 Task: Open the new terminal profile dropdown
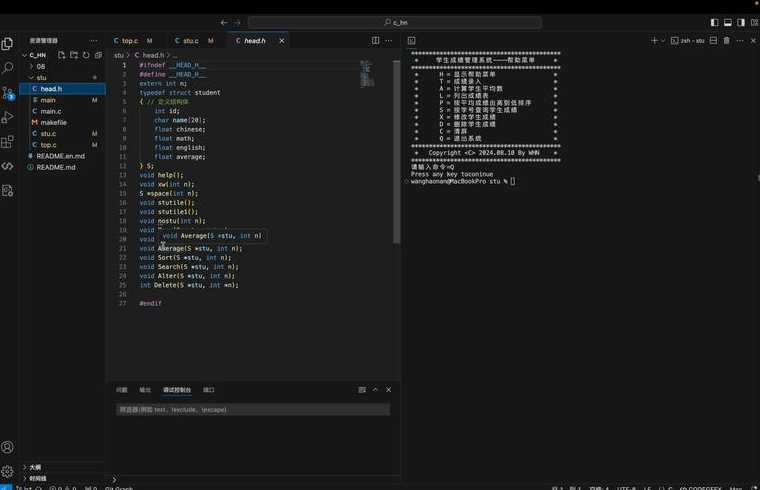pyautogui.click(x=663, y=41)
